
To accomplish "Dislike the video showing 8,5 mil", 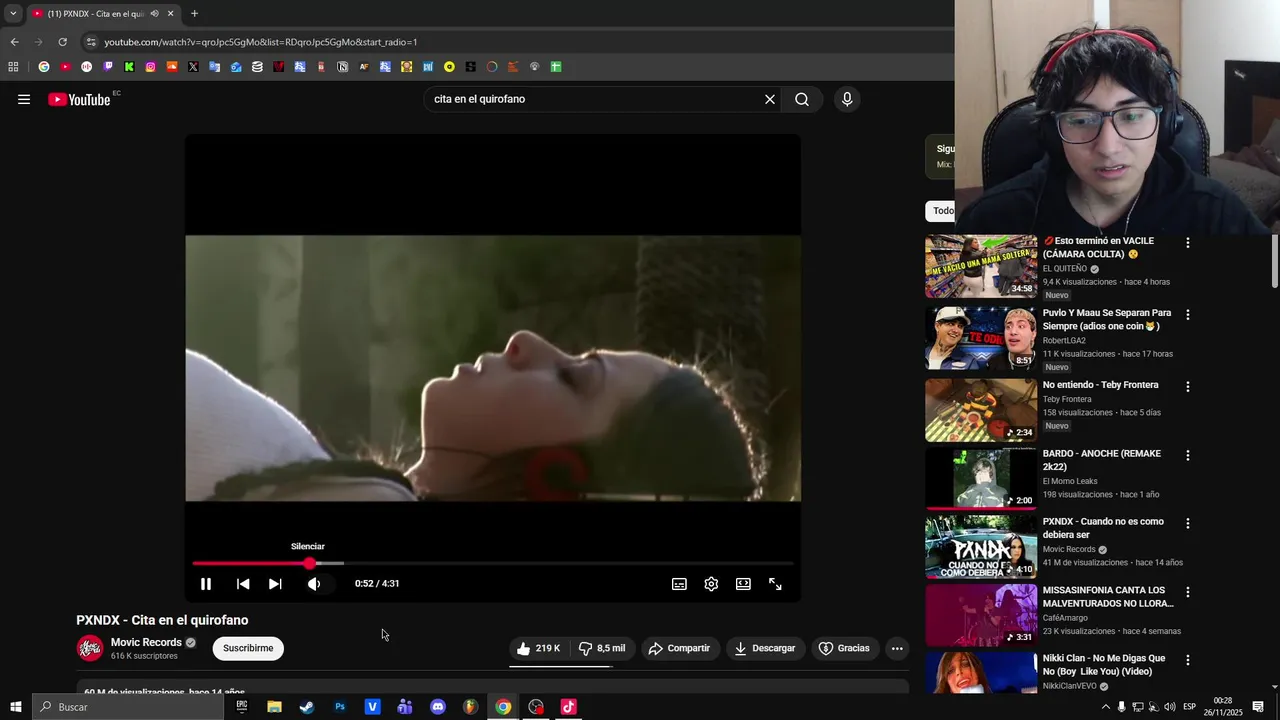I will point(601,648).
